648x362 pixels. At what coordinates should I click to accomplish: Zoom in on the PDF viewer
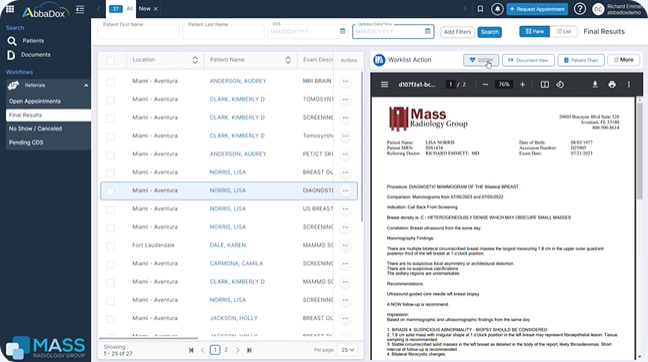click(522, 84)
